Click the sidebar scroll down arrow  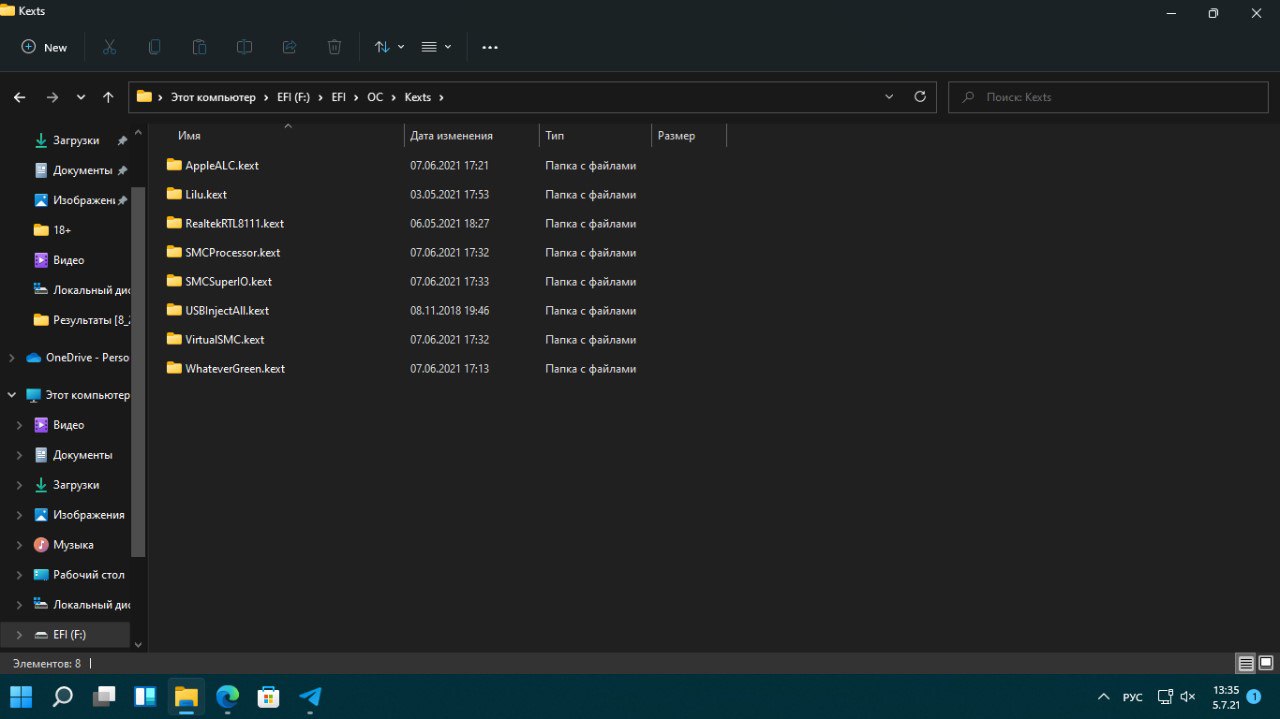tap(138, 645)
